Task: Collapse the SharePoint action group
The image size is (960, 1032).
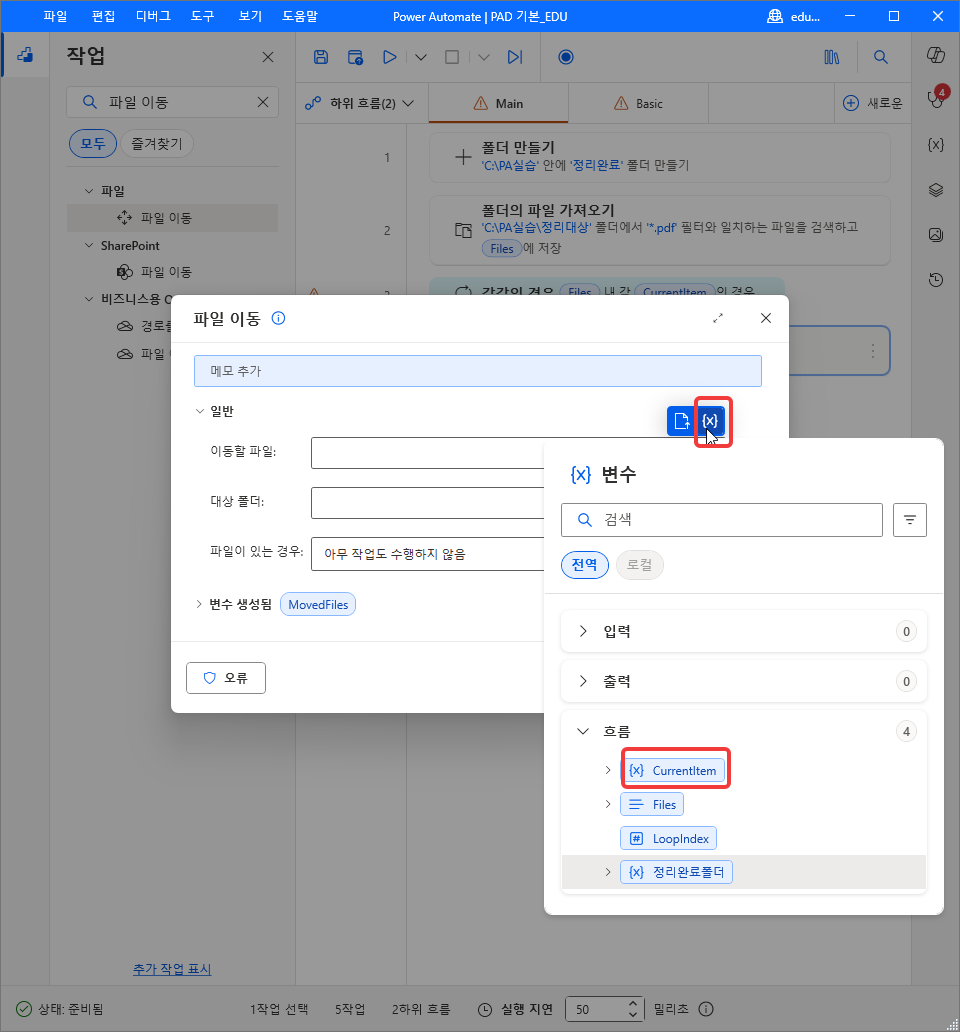Action: (89, 245)
